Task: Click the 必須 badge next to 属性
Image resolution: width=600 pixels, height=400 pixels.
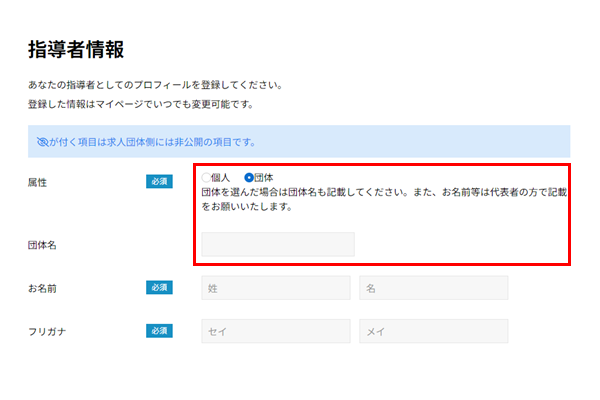Action: [159, 181]
